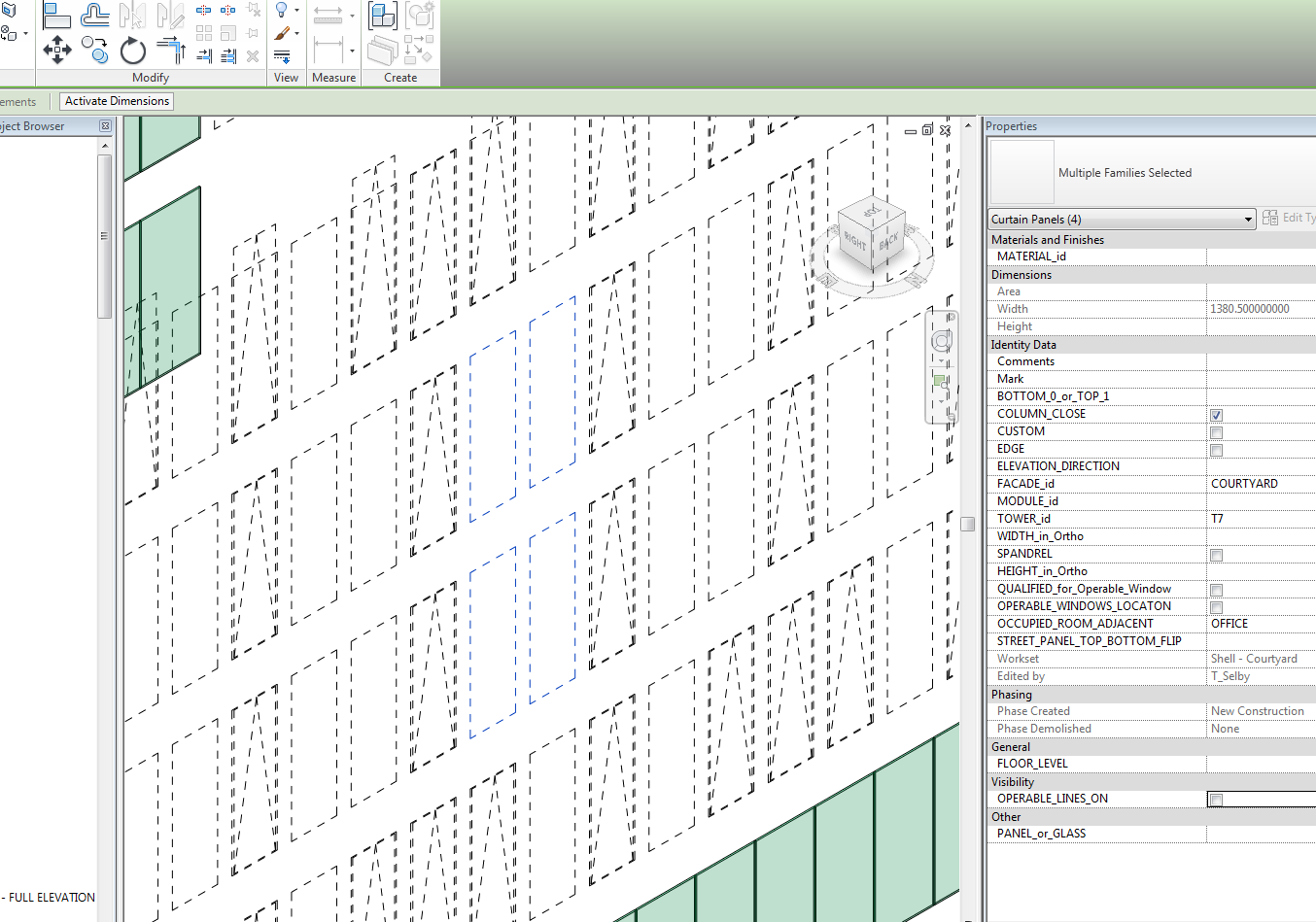The image size is (1316, 922).
Task: Collapse the Visibility section
Action: (x=1152, y=781)
